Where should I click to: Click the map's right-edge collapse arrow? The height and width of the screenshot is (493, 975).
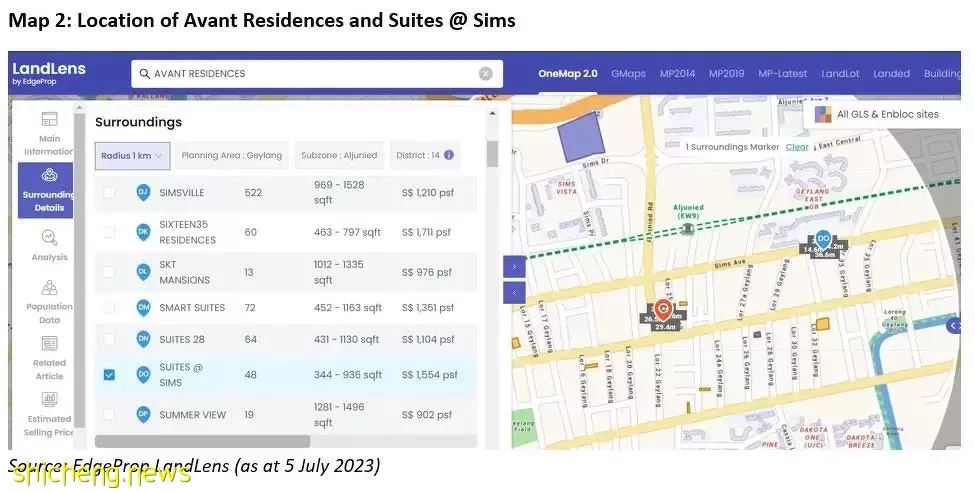(954, 326)
